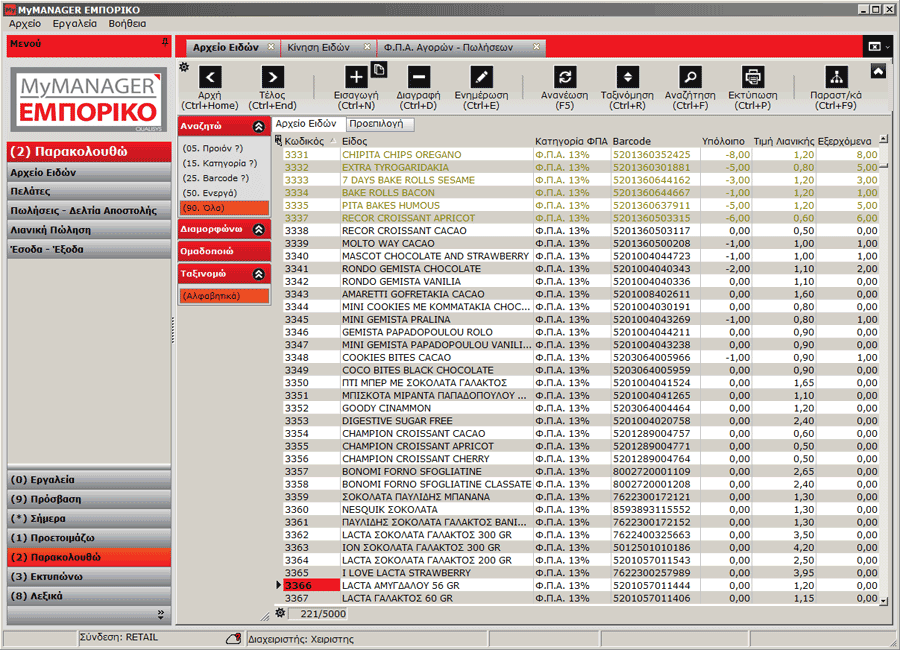900x650 pixels.
Task: Open Λιανική Πώληση in left menu
Action: (89, 230)
